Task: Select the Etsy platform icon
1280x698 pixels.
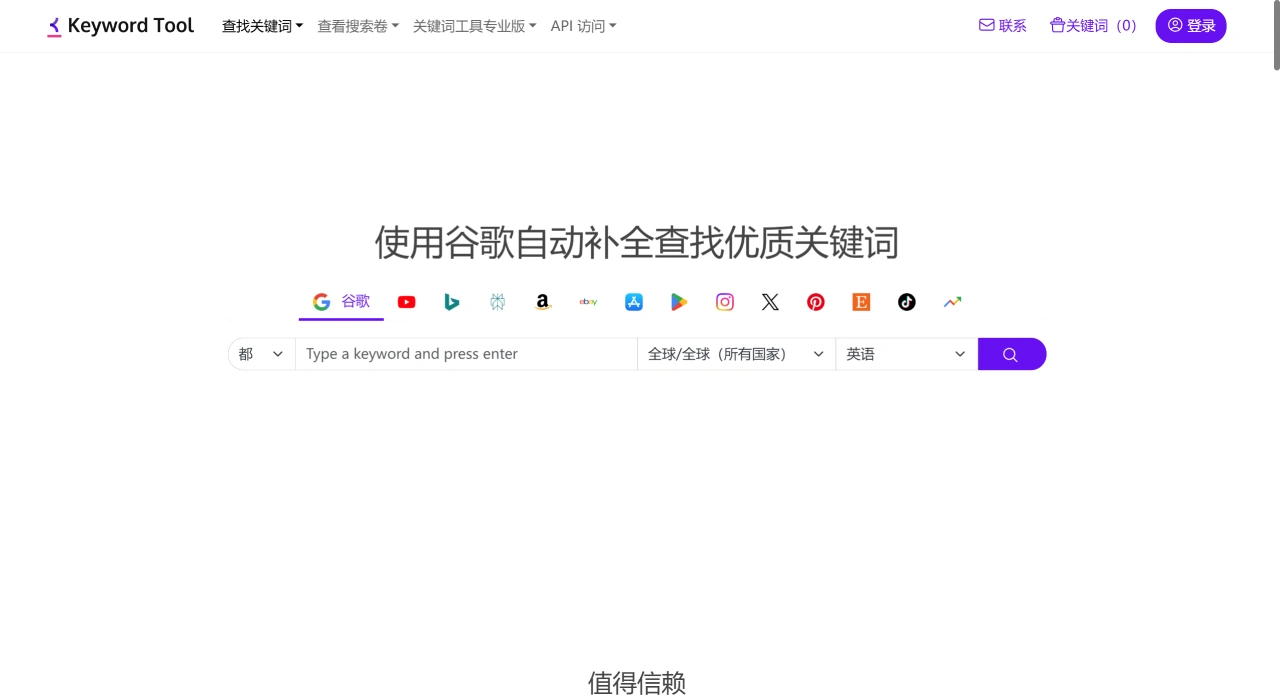Action: 861,301
